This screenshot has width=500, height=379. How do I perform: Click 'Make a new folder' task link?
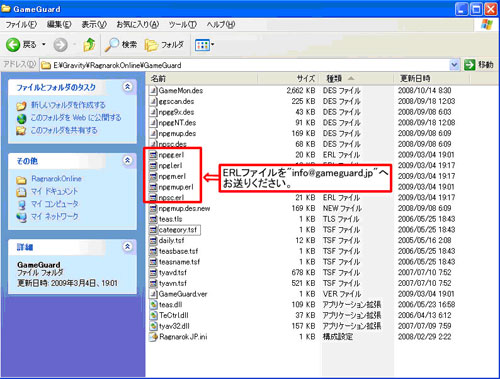click(68, 105)
